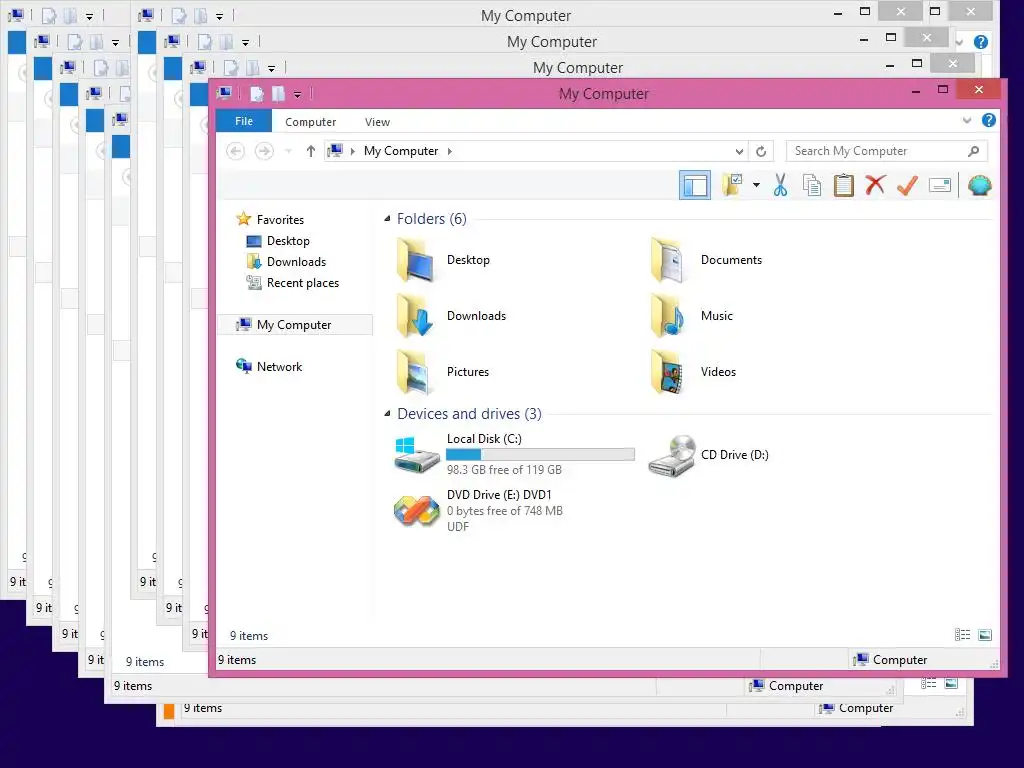Screen dimensions: 1024x768
Task: Click the New folder quick access icon in front title bar
Action: [278, 94]
